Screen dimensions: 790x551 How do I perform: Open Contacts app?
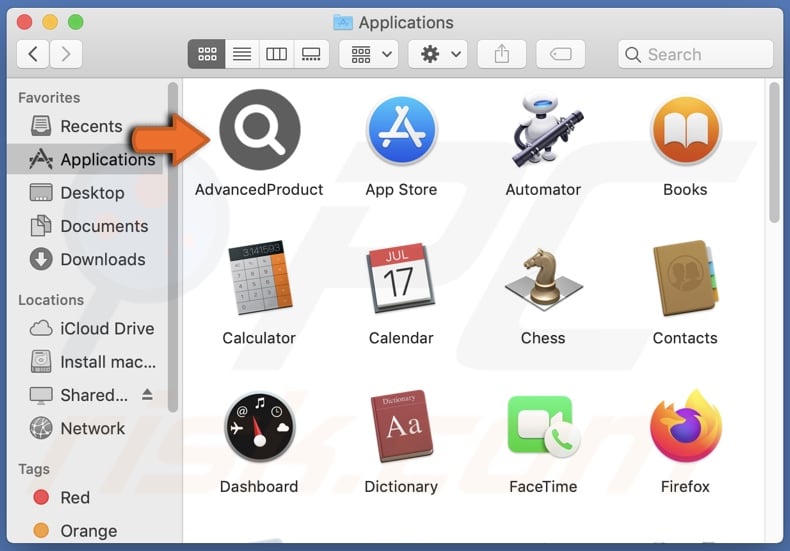(686, 278)
